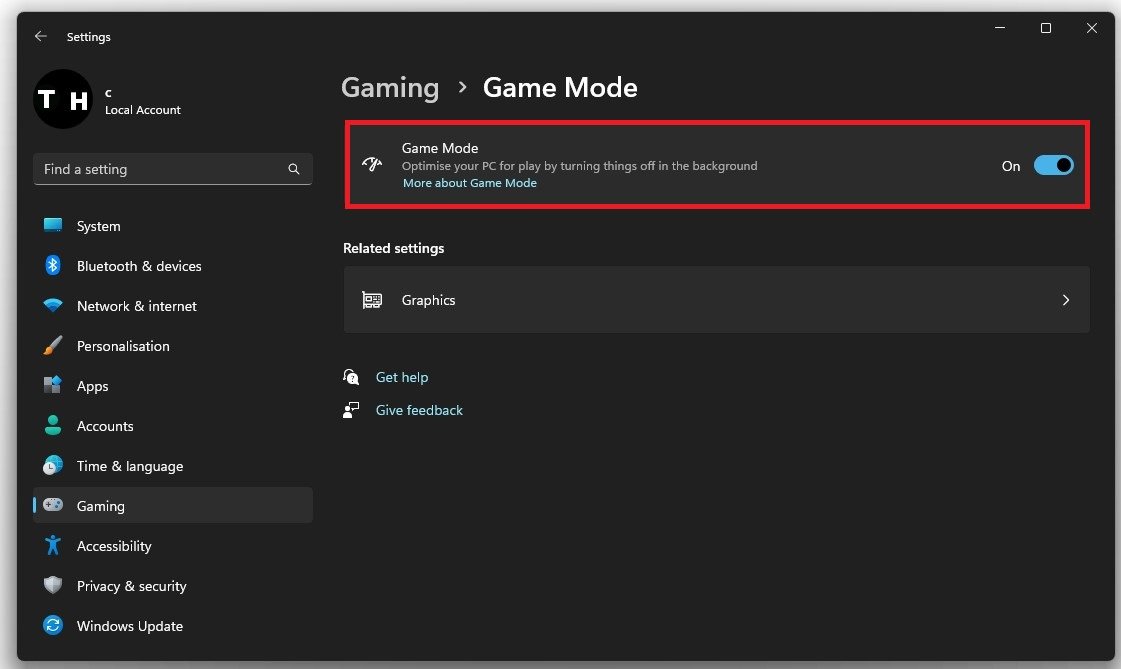This screenshot has height=669, width=1121.
Task: Click the Personalisation paintbrush icon
Action: tap(53, 346)
